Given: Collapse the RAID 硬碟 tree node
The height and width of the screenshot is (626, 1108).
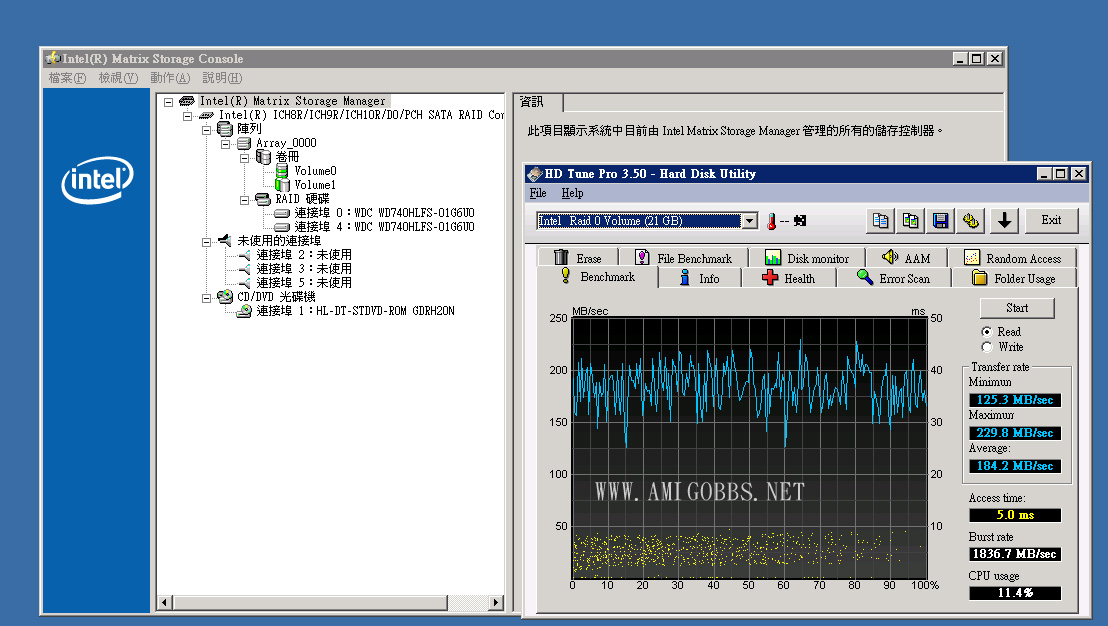Looking at the screenshot, I should pos(245,199).
